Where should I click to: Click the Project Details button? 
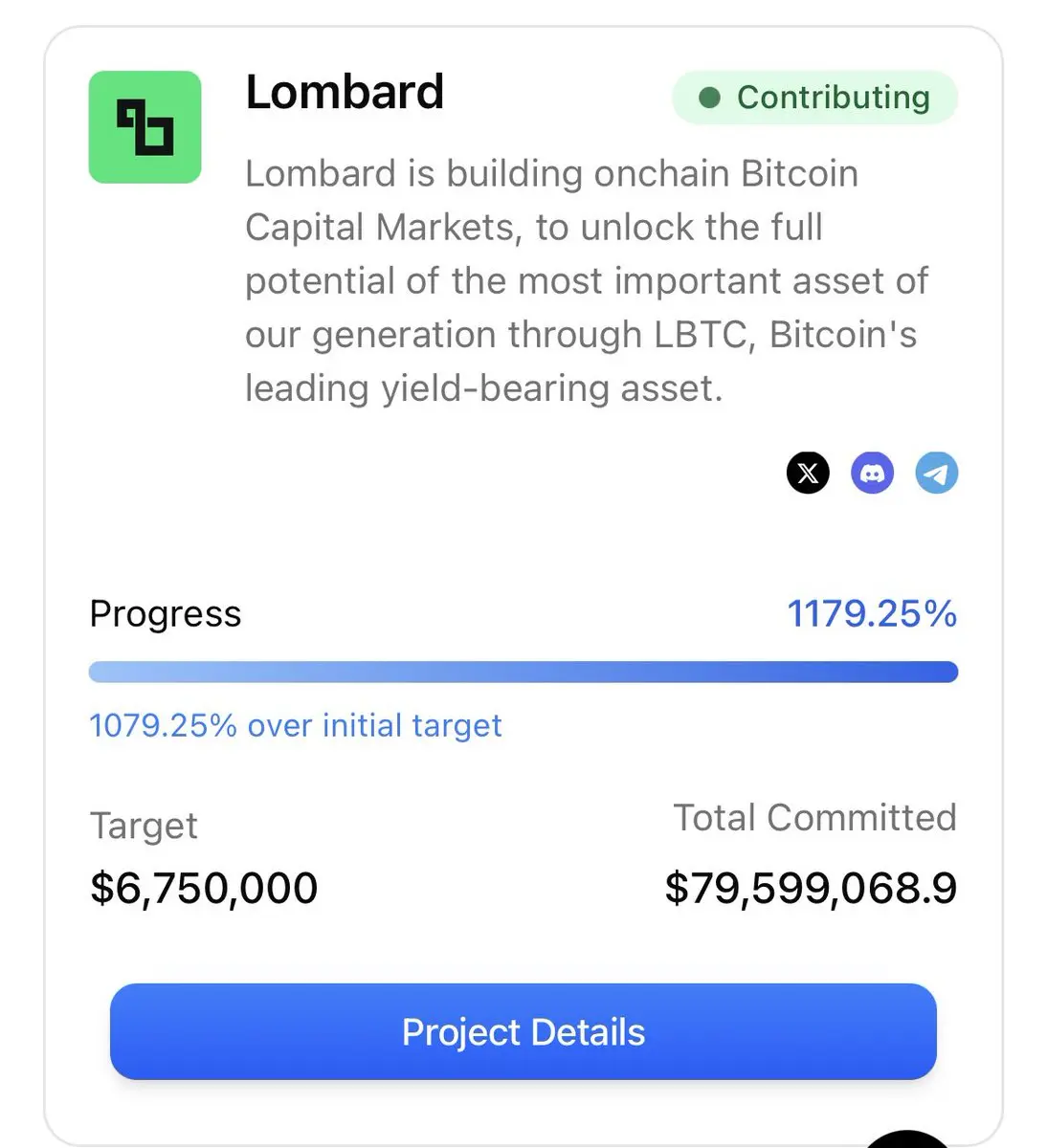pos(523,1031)
